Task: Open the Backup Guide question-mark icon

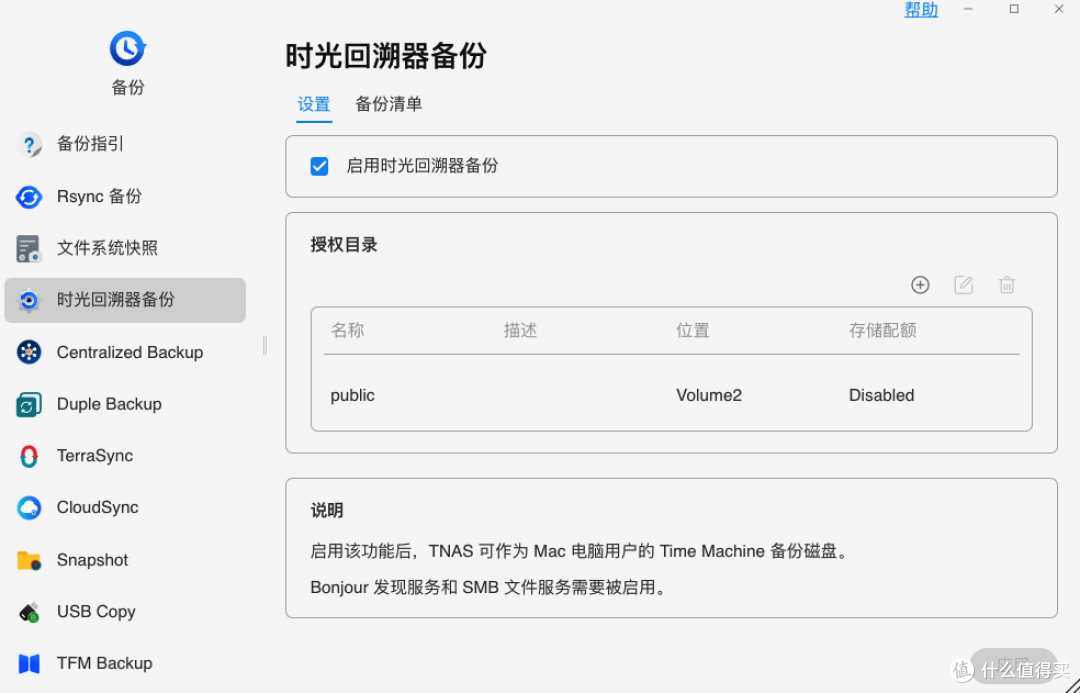Action: pyautogui.click(x=29, y=145)
